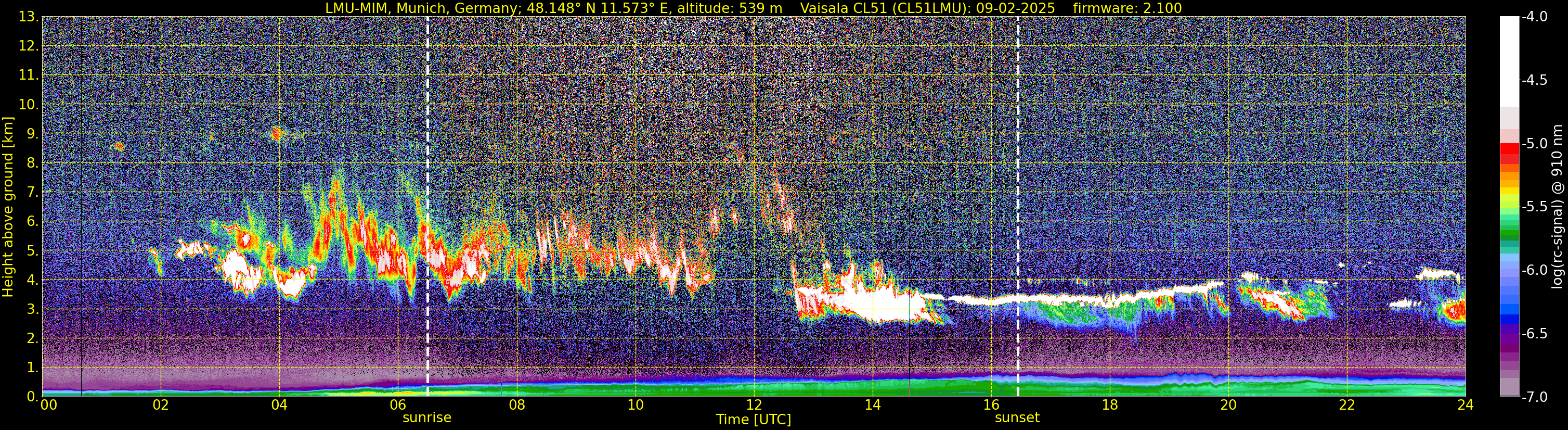Click the dashed white sunrise marker line

pos(427,206)
